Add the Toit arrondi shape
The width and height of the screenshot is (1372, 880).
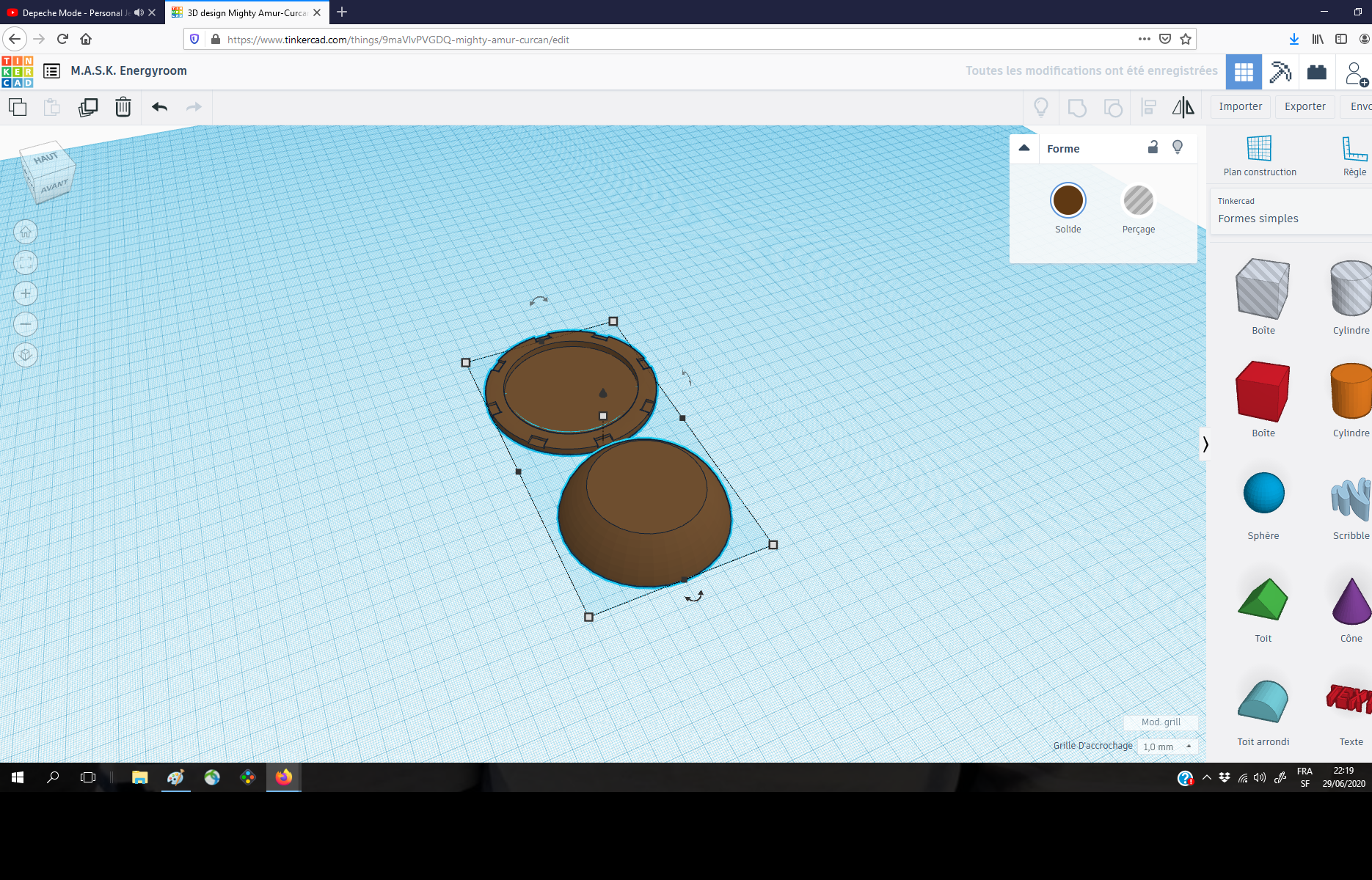(1263, 702)
